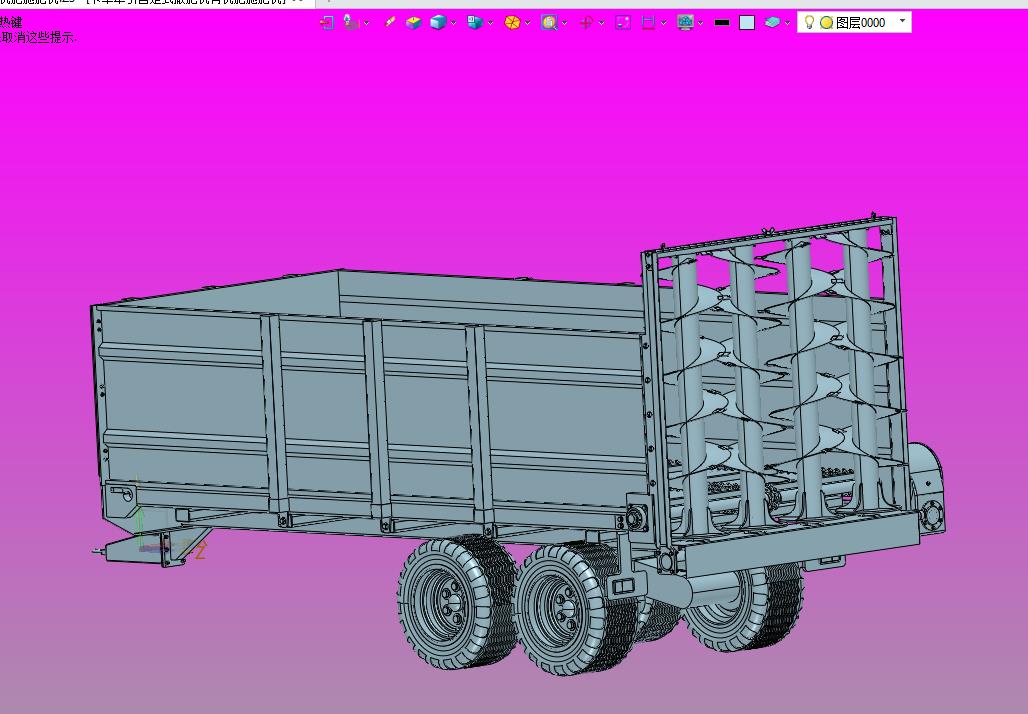Click the view orientation cube icon
1028x714 pixels.
pos(475,22)
